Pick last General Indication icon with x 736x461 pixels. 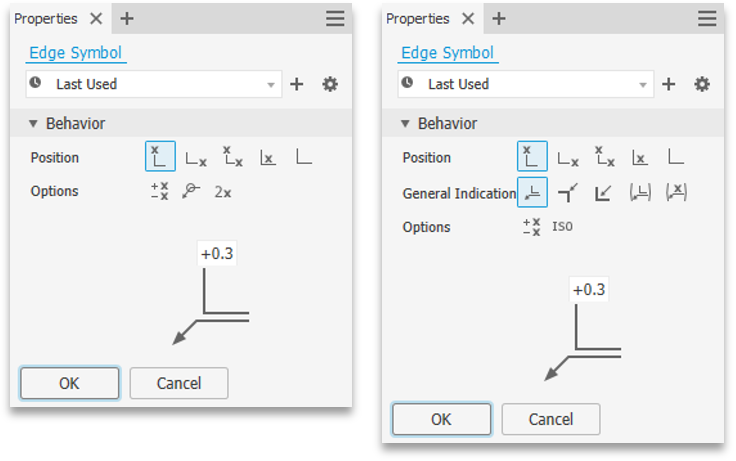676,192
